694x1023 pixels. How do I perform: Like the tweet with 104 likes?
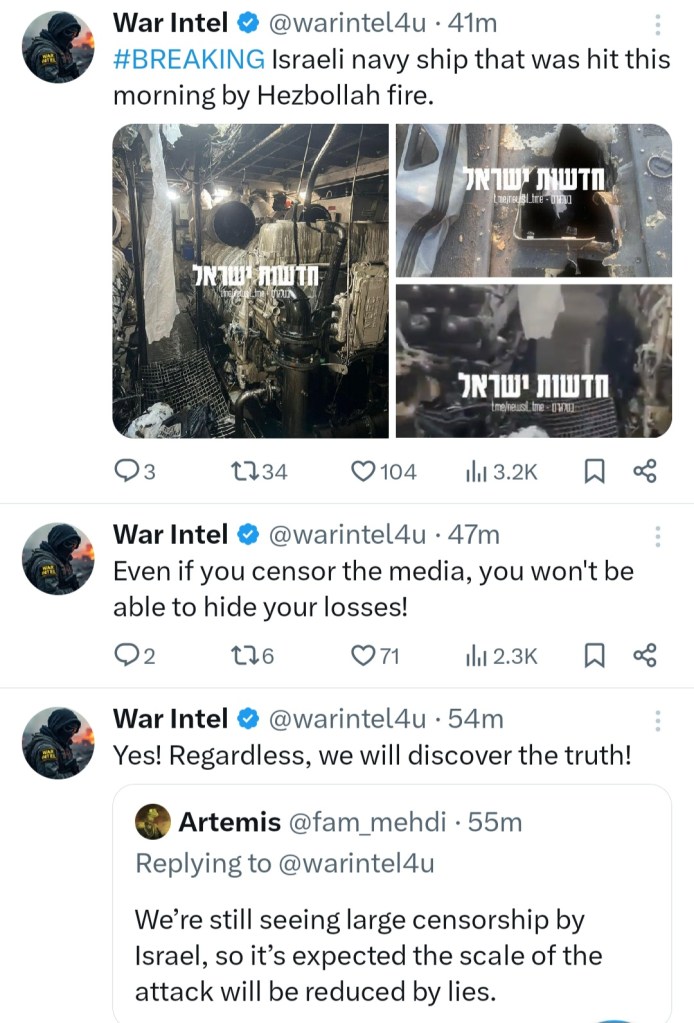(363, 471)
